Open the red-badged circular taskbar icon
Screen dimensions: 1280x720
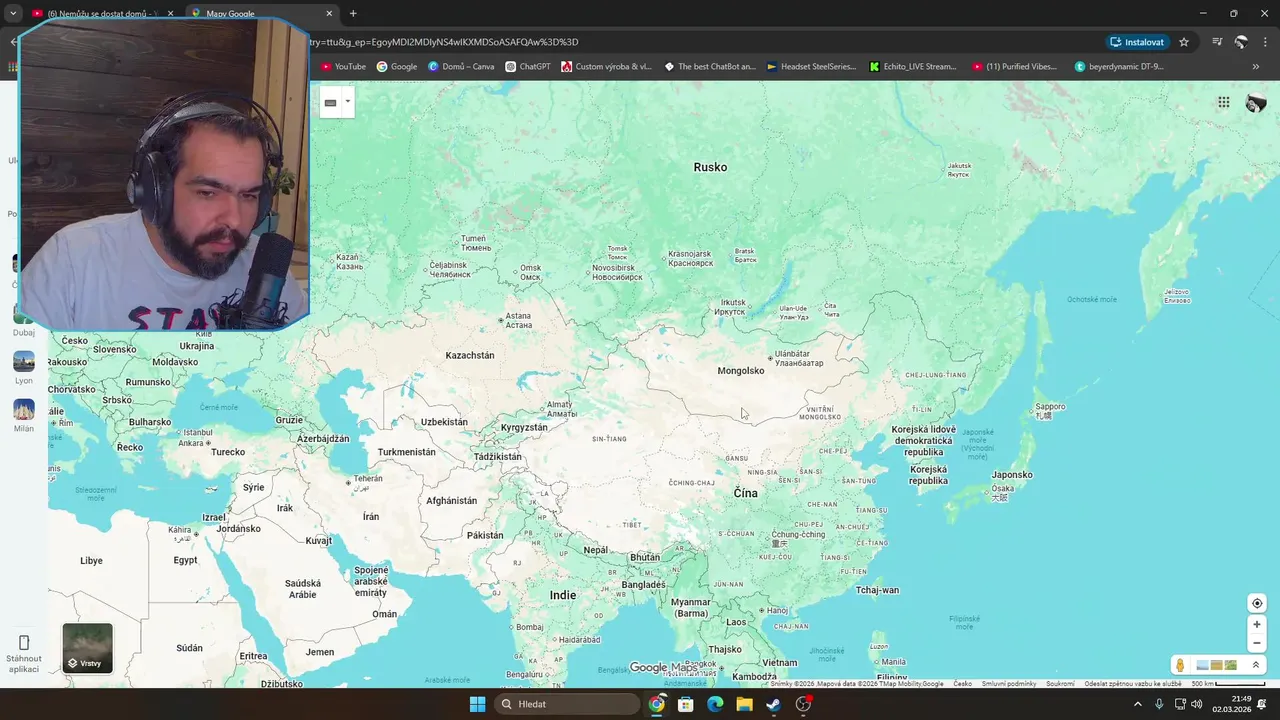coord(803,704)
